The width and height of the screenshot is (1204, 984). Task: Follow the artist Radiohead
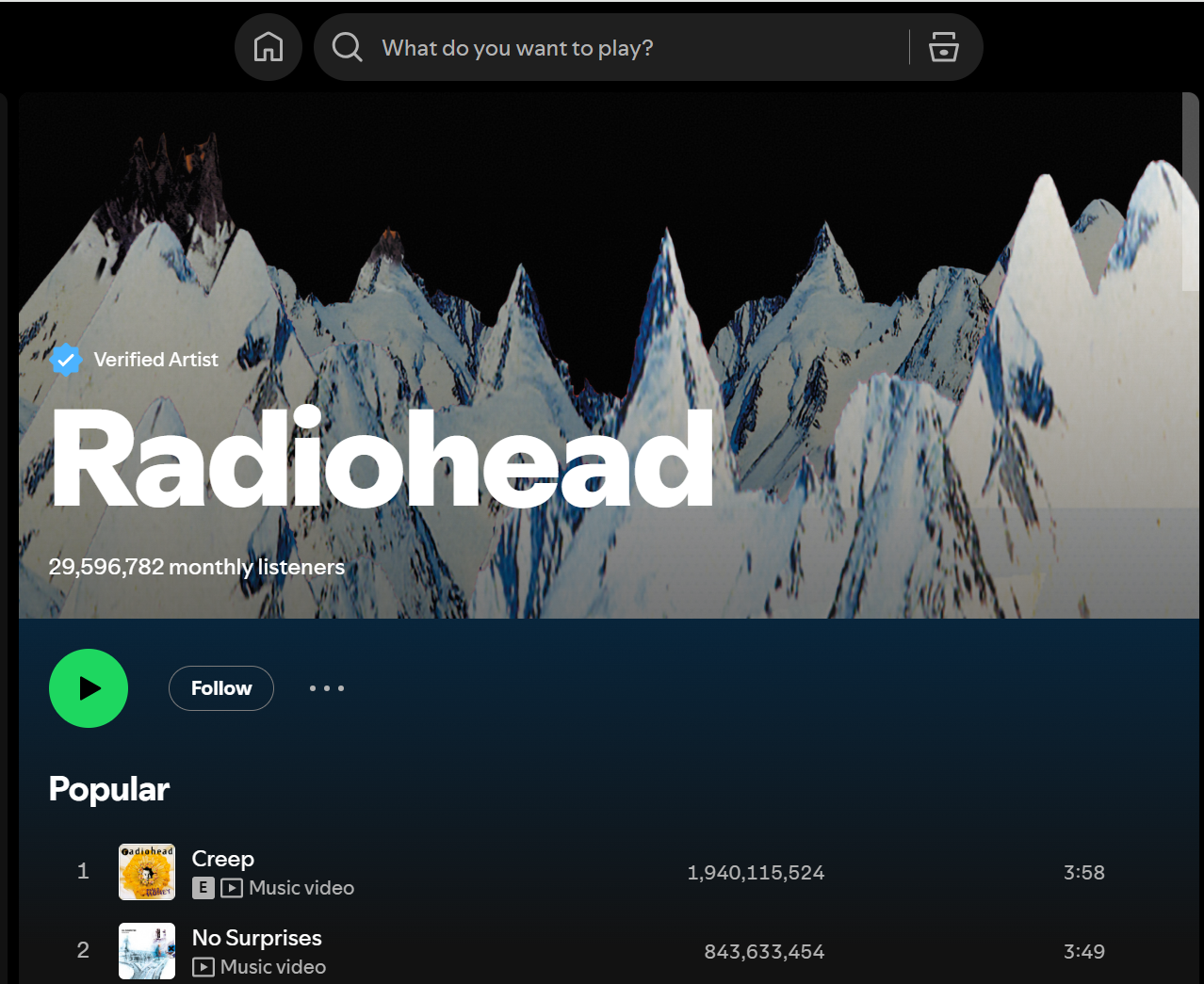(221, 688)
